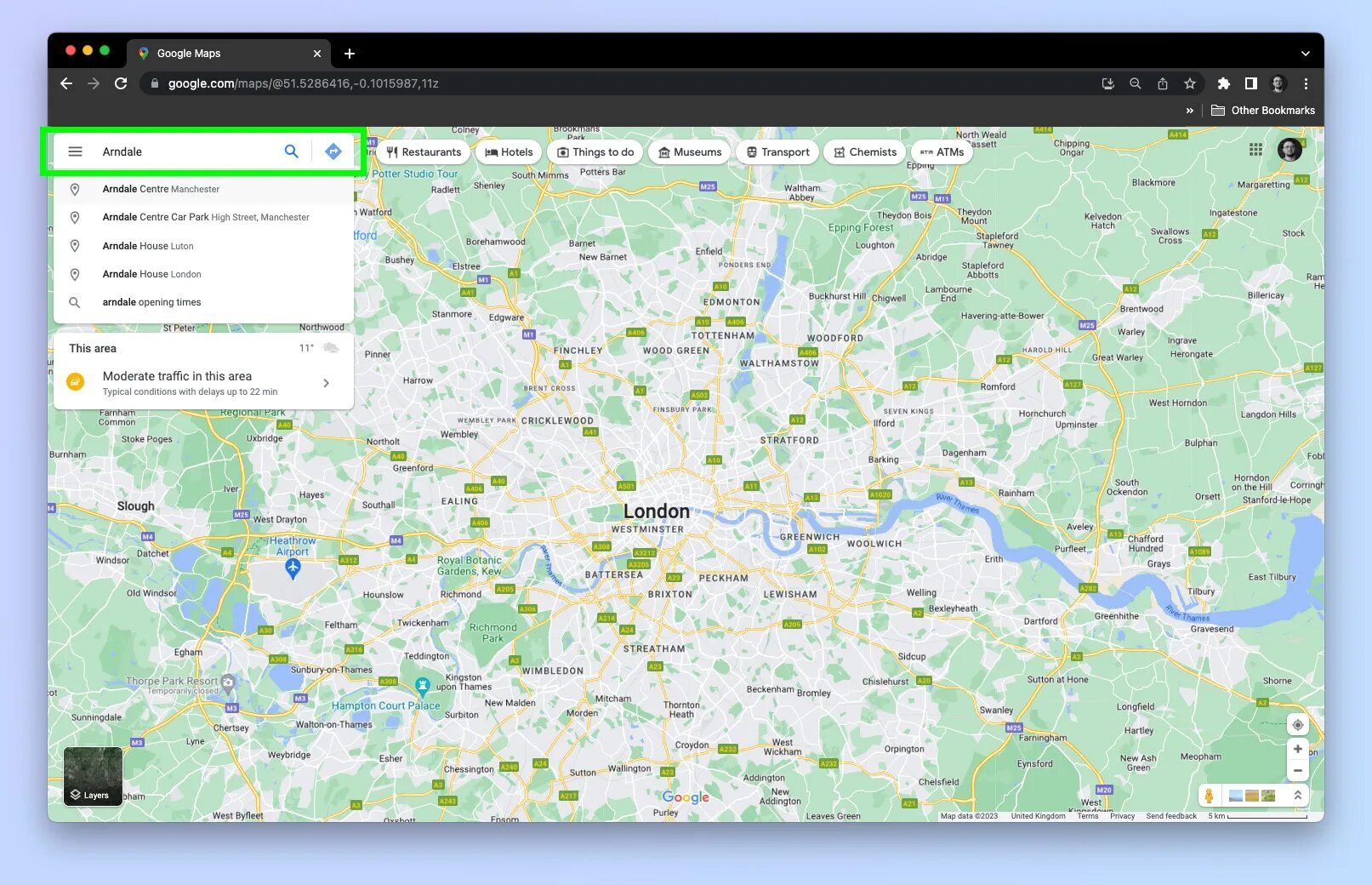Viewport: 1372px width, 885px height.
Task: Open the Other Bookmarks folder
Action: coord(1263,111)
